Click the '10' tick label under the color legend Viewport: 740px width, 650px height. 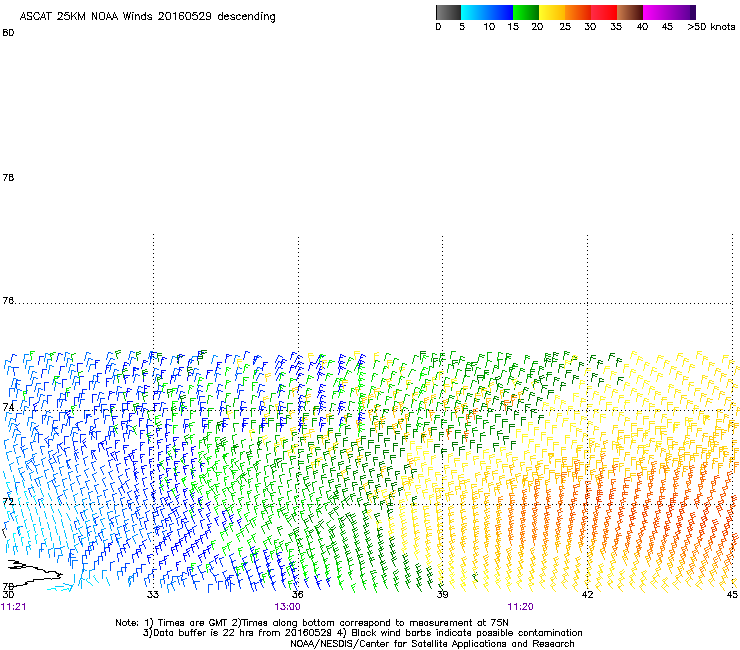489,27
